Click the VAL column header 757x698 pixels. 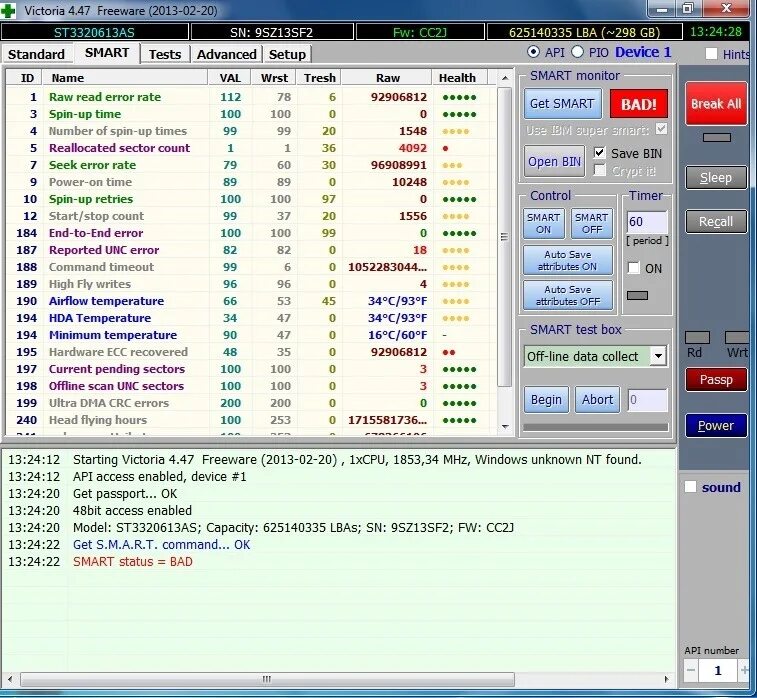click(x=230, y=78)
